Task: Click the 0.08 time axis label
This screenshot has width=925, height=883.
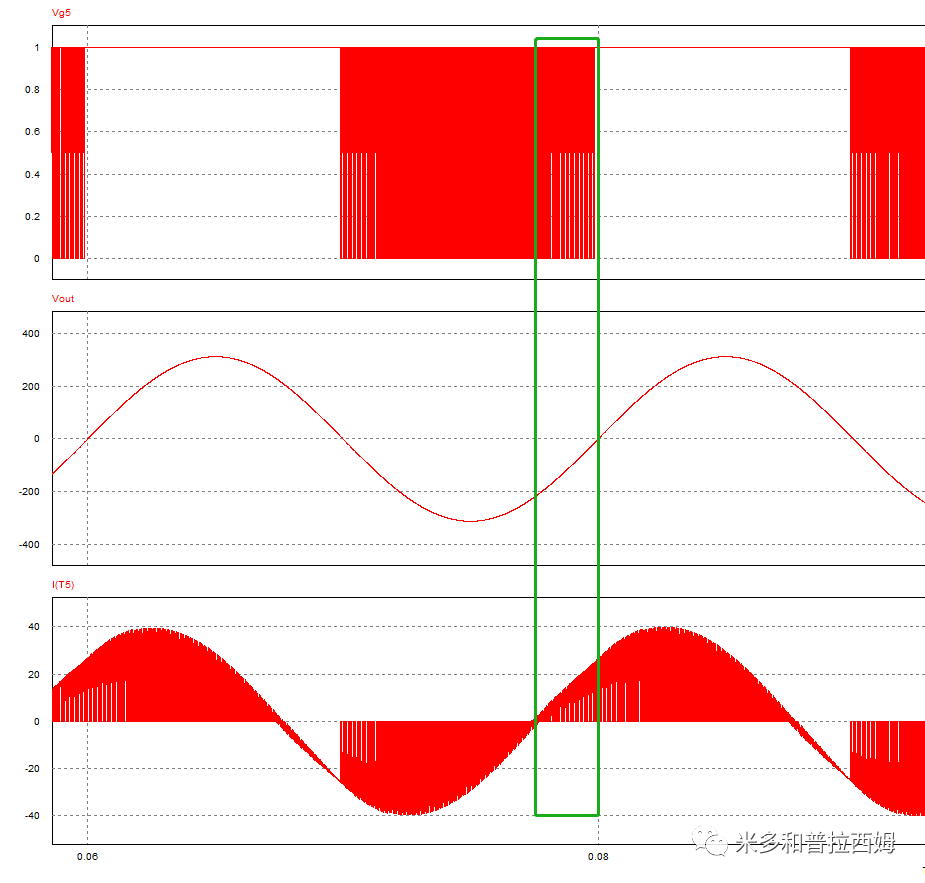Action: (598, 856)
